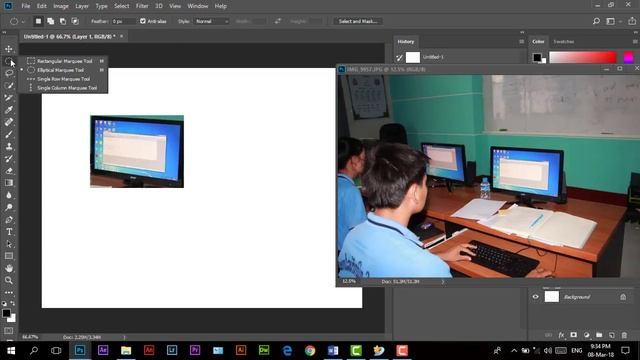Screen dimensions: 640x360
Task: Select the Quick Selection tool
Action: click(x=9, y=86)
